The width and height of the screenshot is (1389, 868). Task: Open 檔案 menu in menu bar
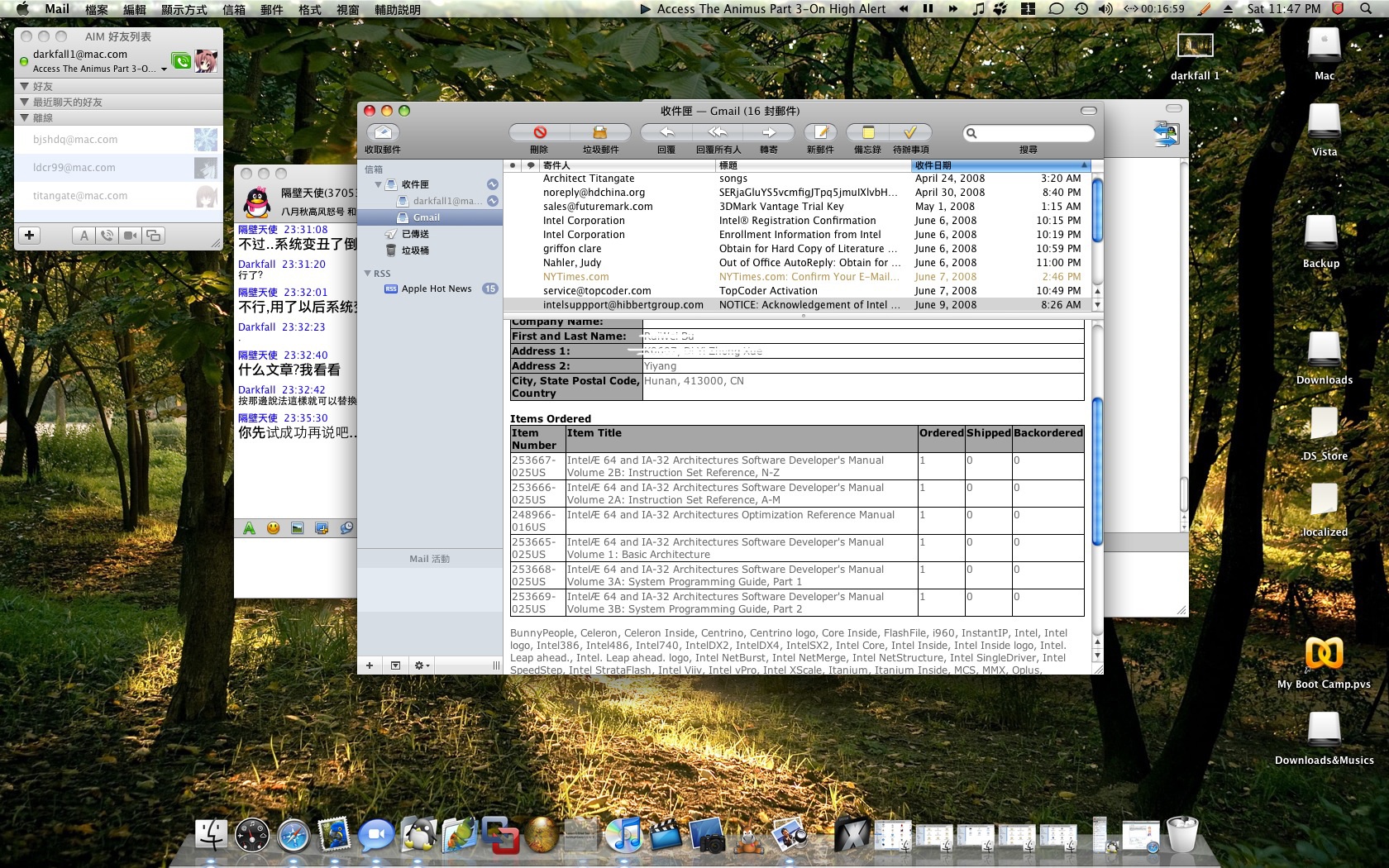click(97, 9)
